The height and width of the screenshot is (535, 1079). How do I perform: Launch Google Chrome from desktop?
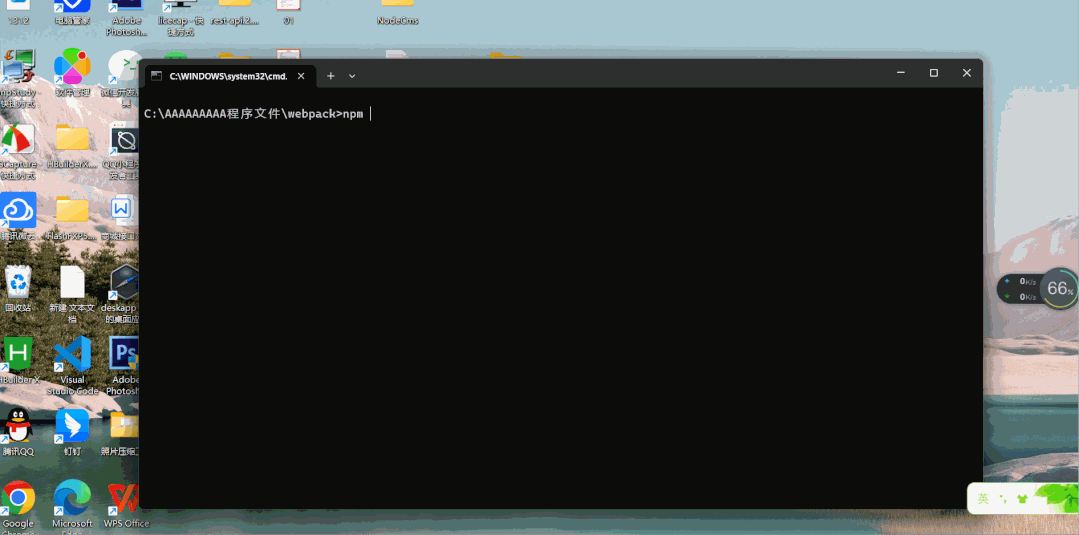(x=18, y=499)
